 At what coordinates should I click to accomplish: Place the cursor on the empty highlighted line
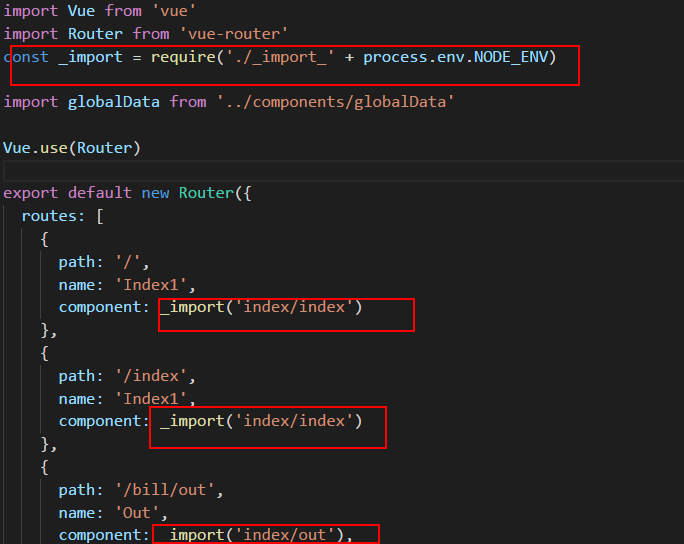tap(343, 171)
